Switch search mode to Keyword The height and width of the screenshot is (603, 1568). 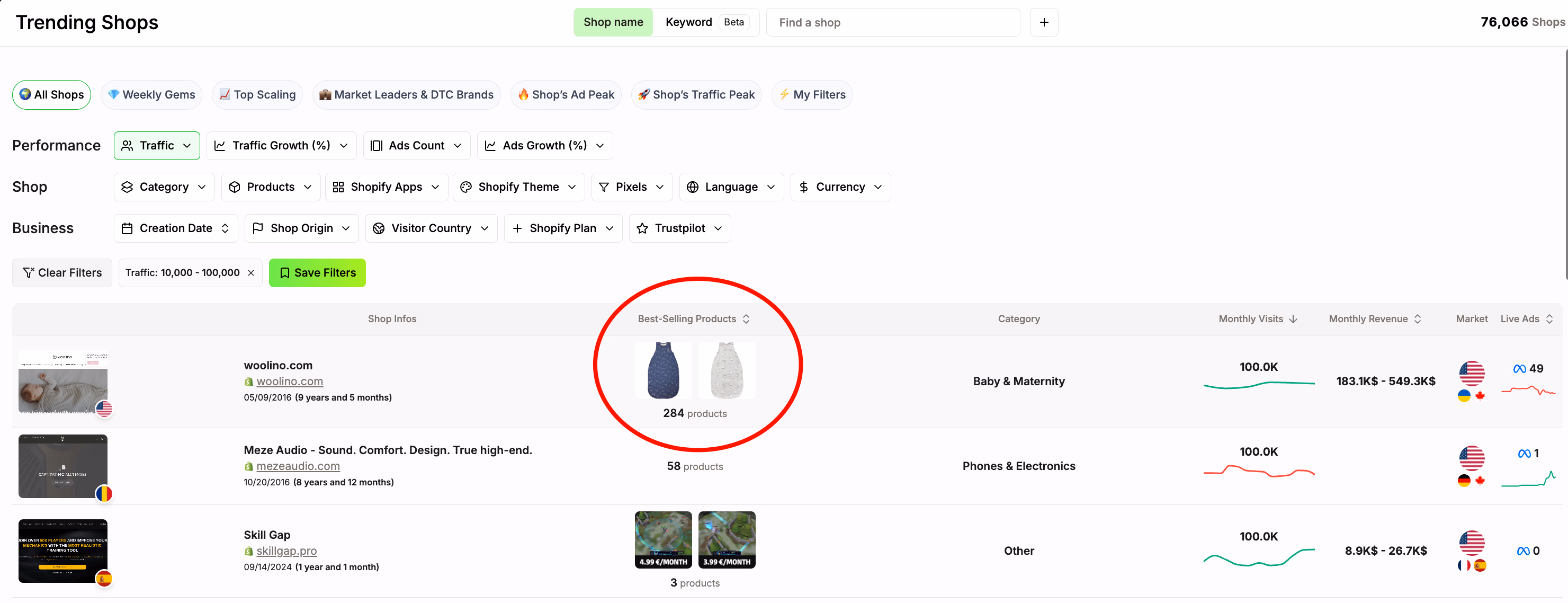pyautogui.click(x=688, y=23)
